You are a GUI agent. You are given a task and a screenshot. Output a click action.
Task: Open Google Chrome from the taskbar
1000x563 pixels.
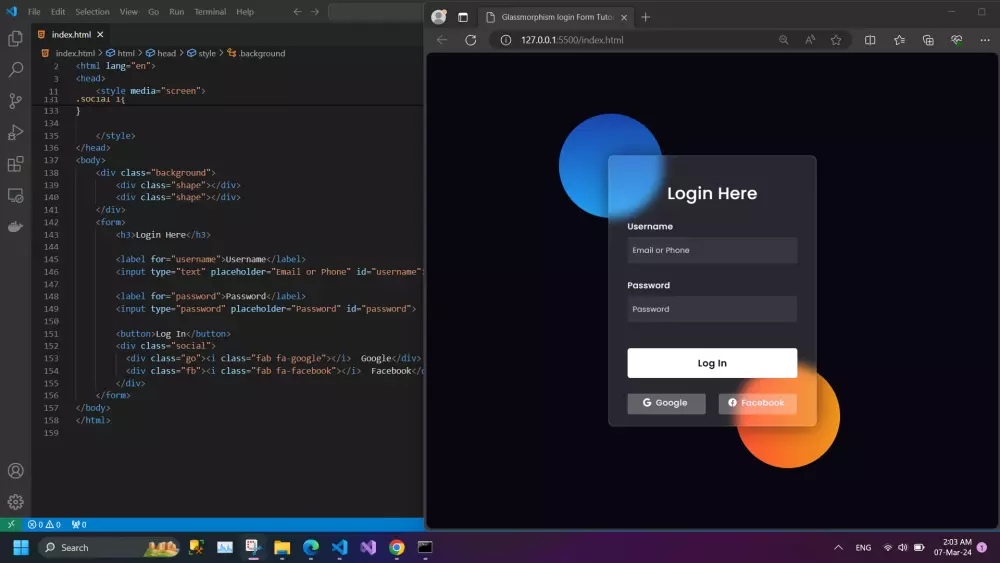pyautogui.click(x=397, y=547)
